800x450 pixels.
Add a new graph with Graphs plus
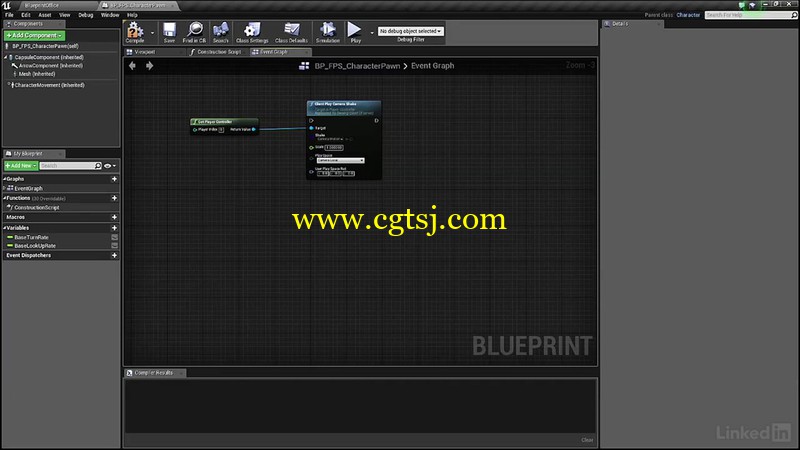coord(114,179)
